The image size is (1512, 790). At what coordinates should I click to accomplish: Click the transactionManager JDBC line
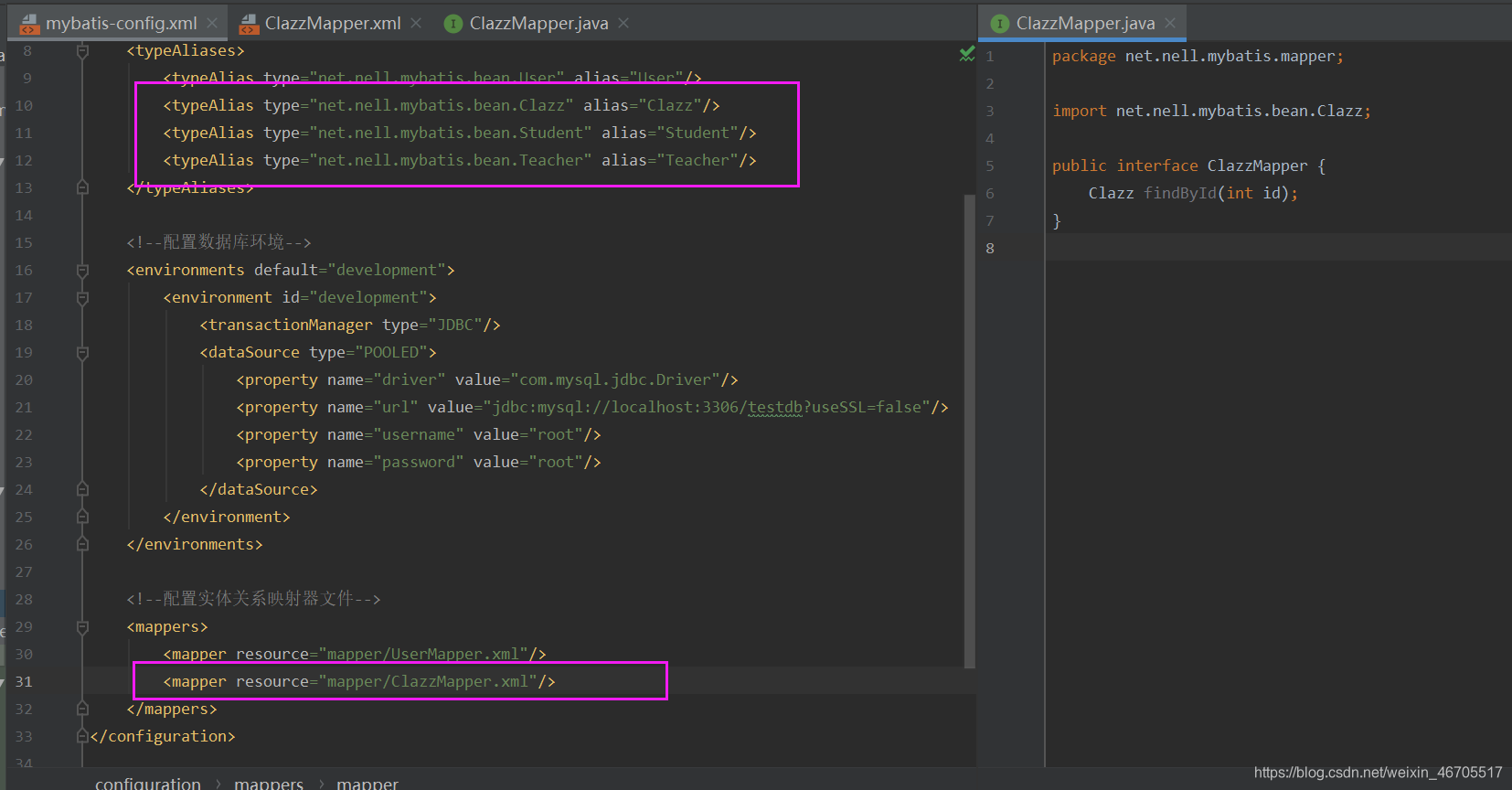coord(350,325)
